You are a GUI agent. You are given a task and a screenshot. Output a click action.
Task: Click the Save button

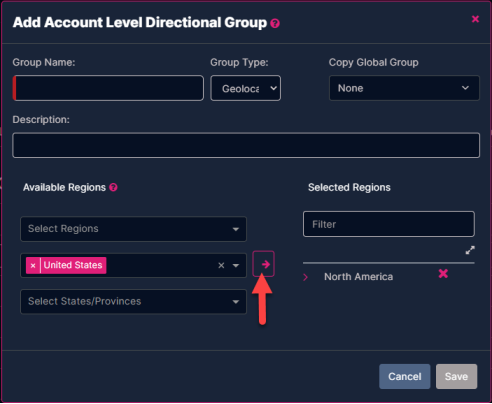coord(457,377)
